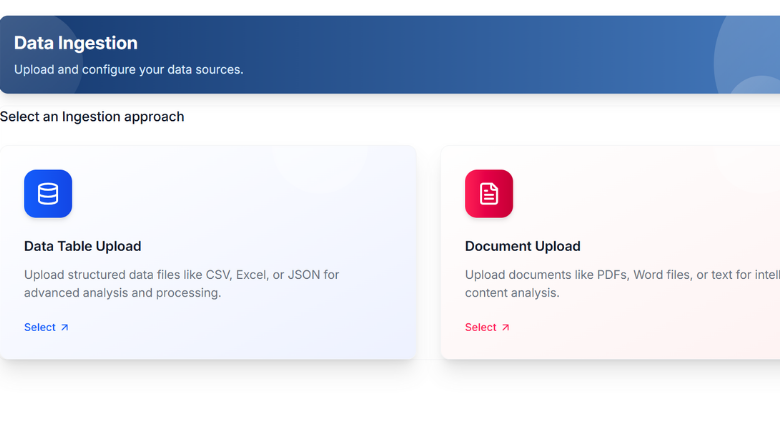The image size is (780, 439).
Task: Click the 'Select an Ingestion approach' label
Action: (x=92, y=117)
